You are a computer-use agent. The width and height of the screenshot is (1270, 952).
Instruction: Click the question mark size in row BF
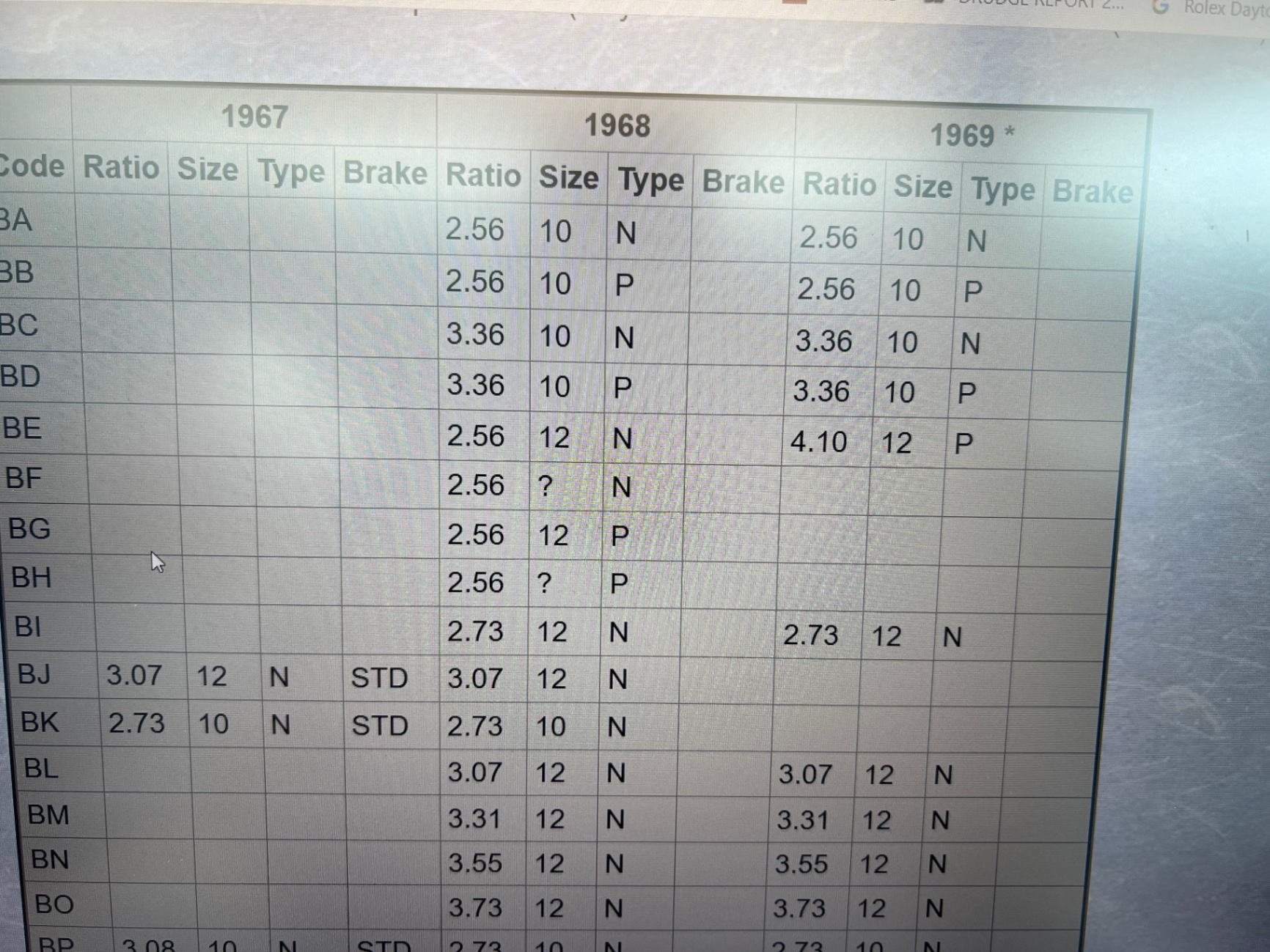545,485
